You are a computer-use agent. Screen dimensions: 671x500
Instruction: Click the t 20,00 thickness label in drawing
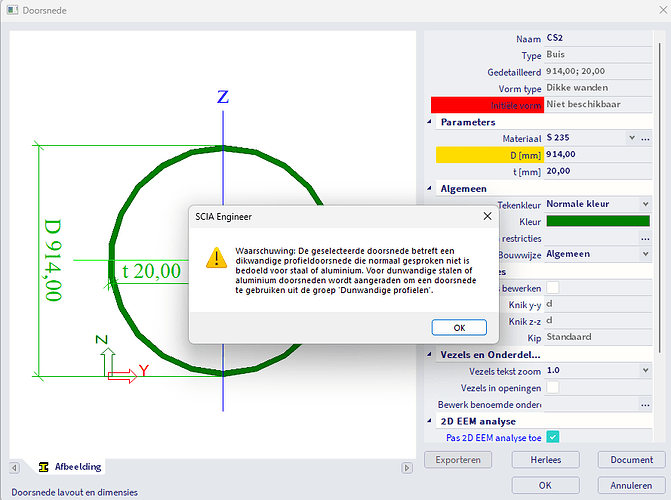(x=151, y=271)
